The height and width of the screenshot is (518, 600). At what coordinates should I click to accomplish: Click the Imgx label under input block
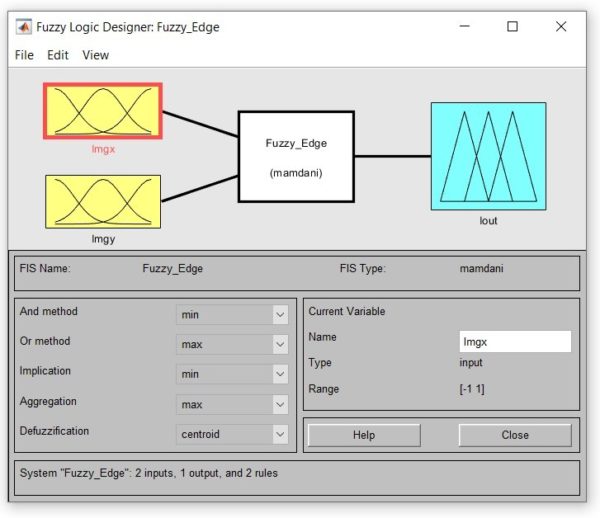point(102,149)
